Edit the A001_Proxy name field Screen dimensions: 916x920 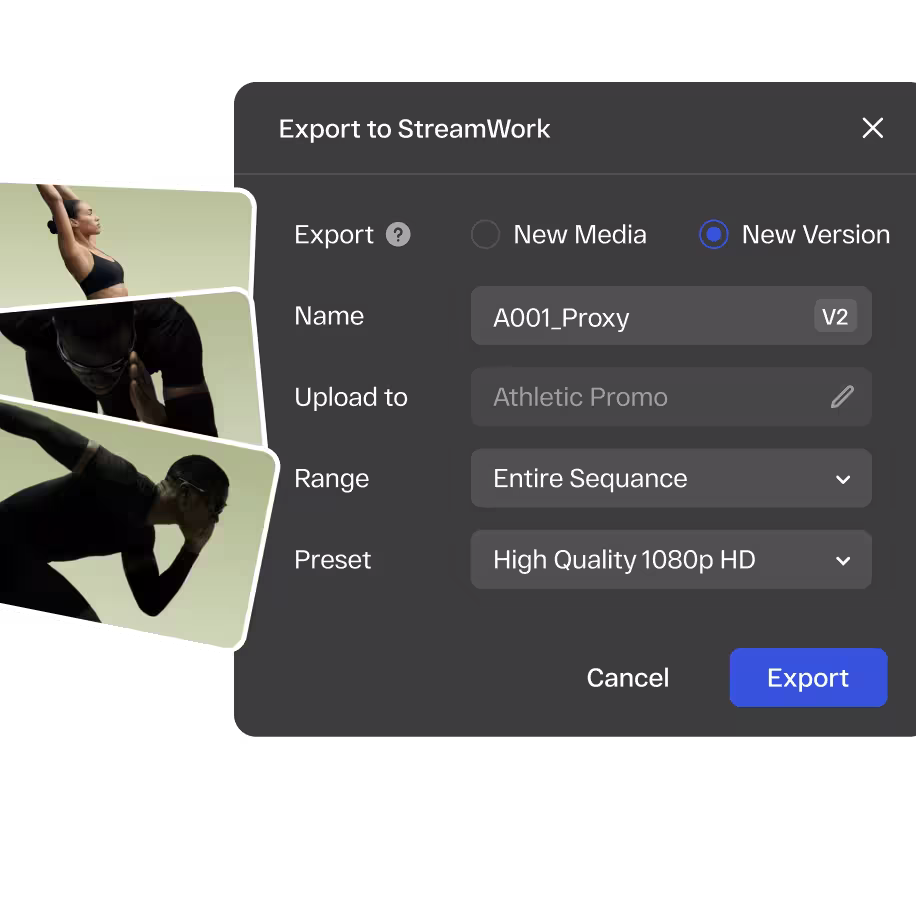[671, 316]
